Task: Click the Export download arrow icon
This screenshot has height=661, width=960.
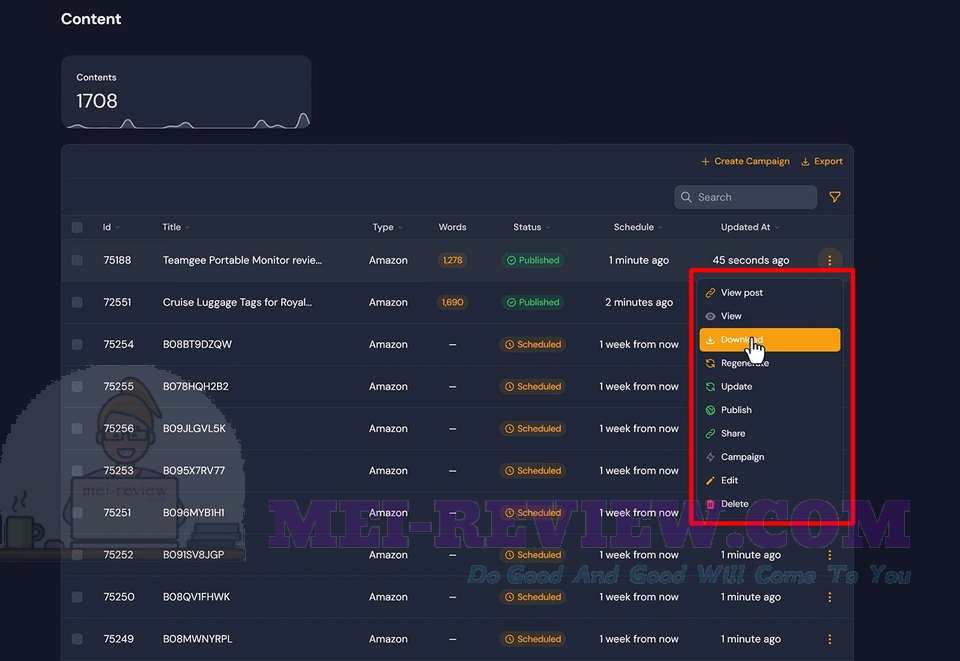Action: click(805, 162)
